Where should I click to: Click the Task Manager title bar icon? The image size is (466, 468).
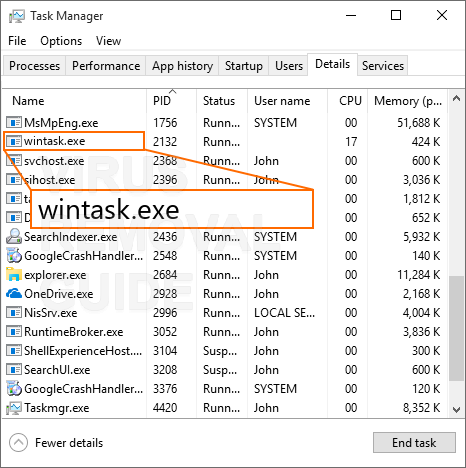tap(17, 16)
